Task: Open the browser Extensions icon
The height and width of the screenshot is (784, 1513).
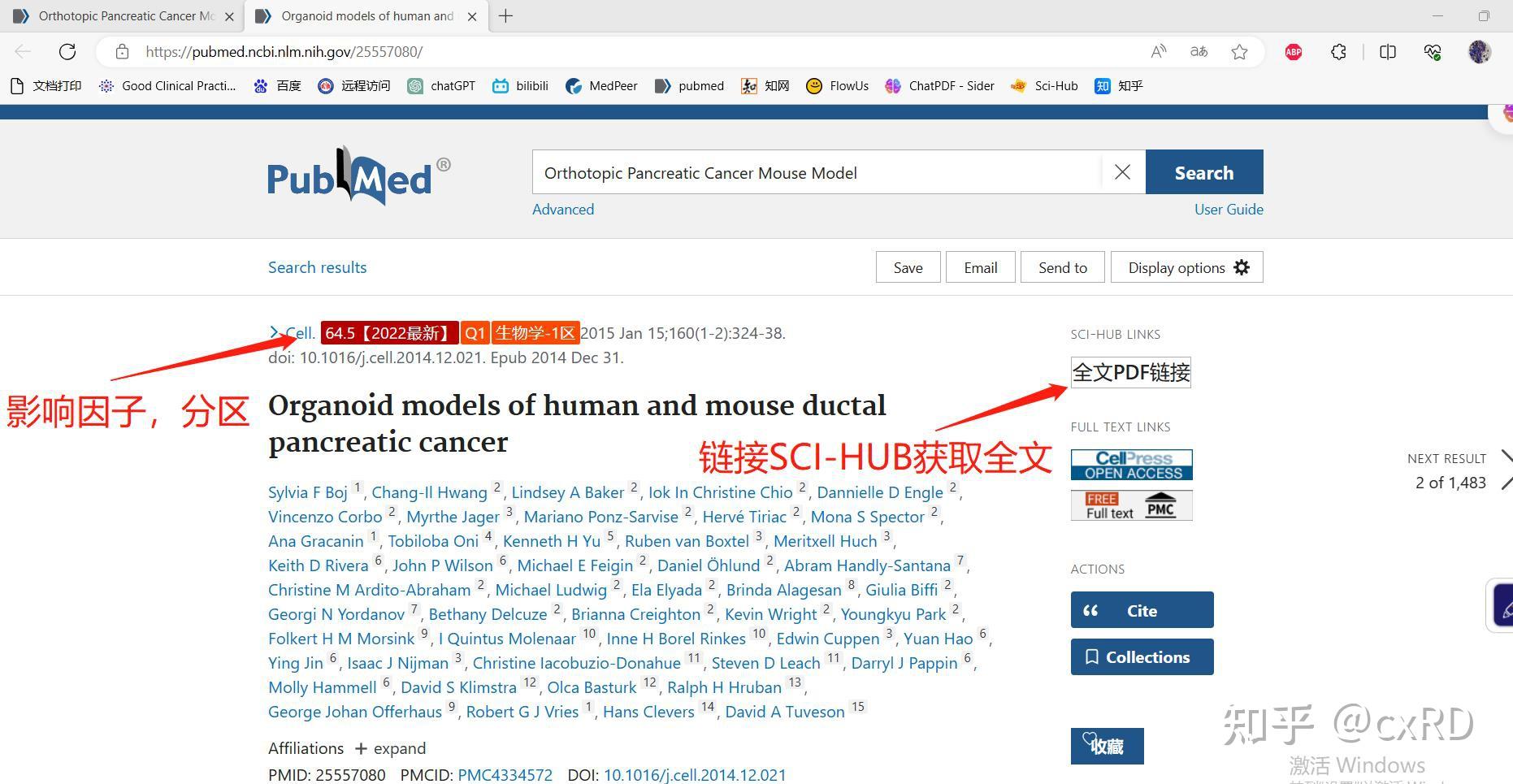Action: tap(1337, 51)
